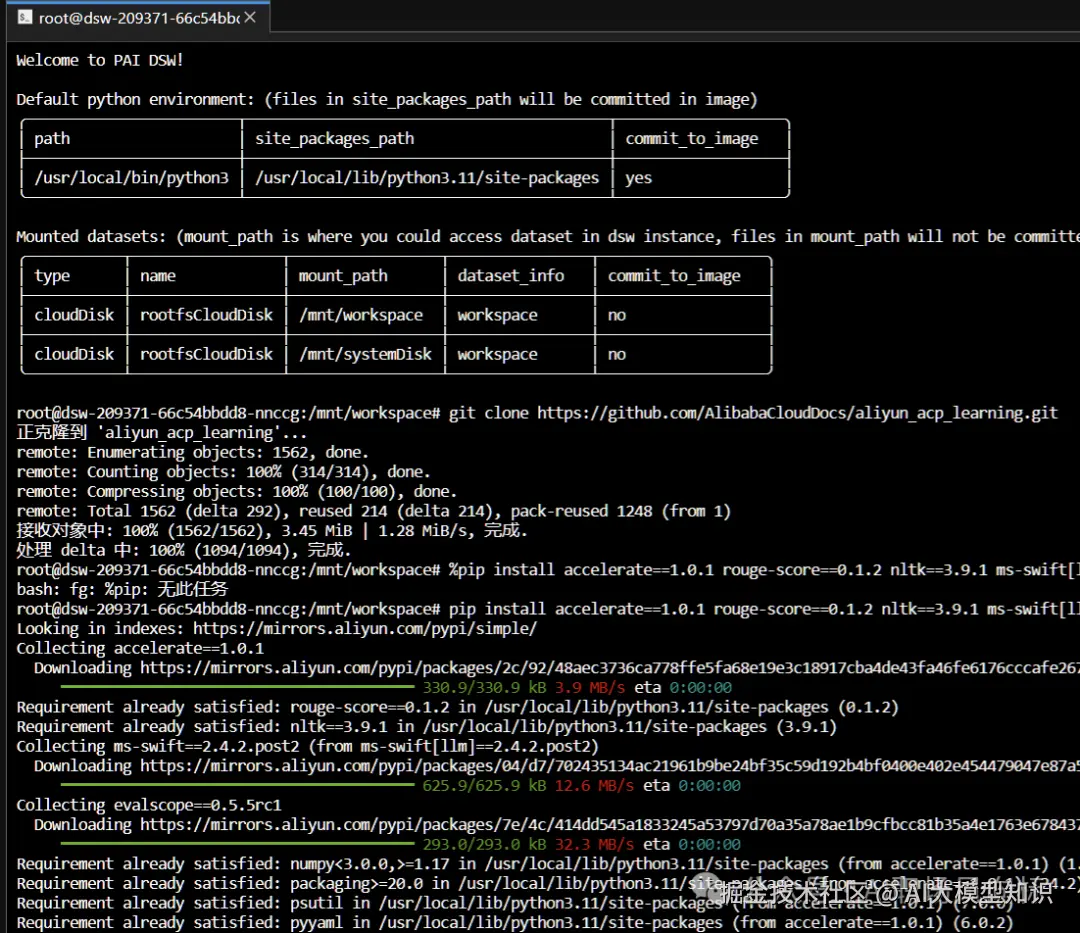Viewport: 1080px width, 933px height.
Task: Click the 293.0/293.0 kB download progress bar
Action: pyautogui.click(x=238, y=843)
